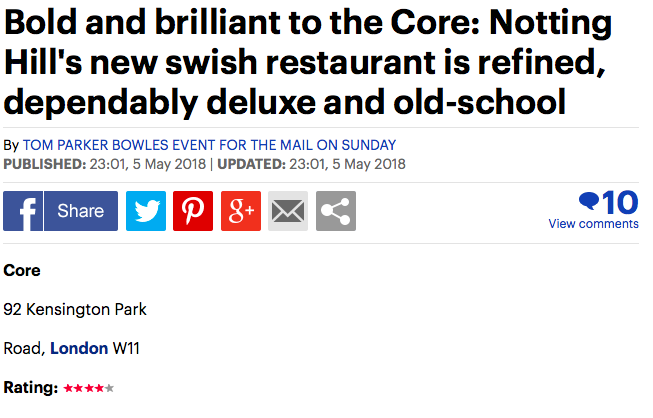Click the bold 'Core' restaurant name
This screenshot has height=418, width=653.
point(22,270)
